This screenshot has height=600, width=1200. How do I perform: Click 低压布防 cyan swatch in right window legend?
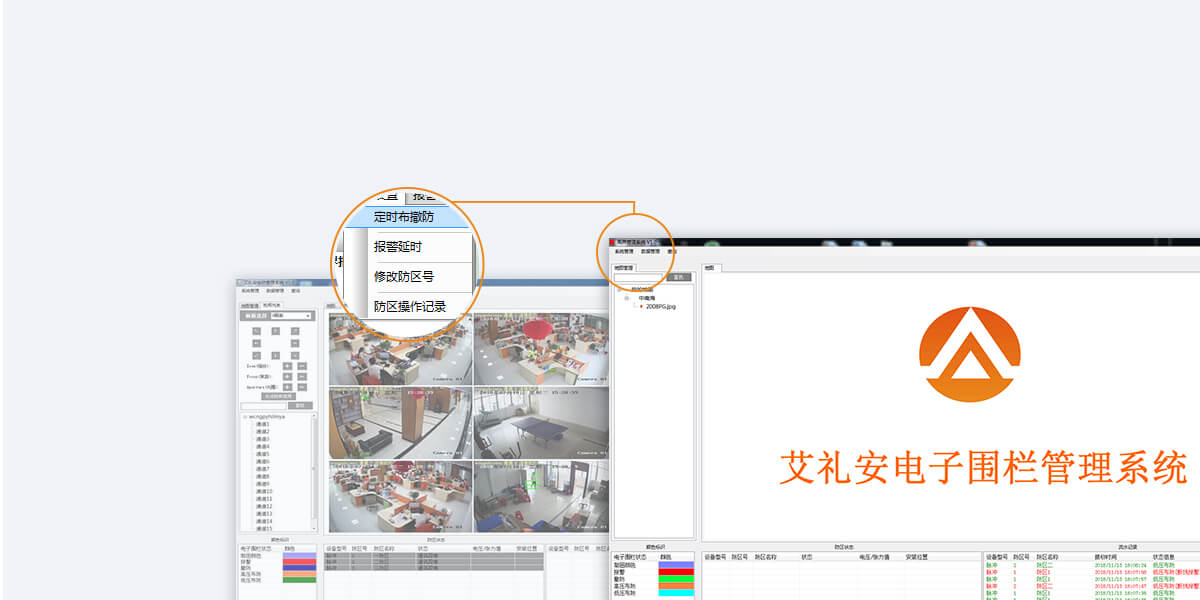pos(676,593)
